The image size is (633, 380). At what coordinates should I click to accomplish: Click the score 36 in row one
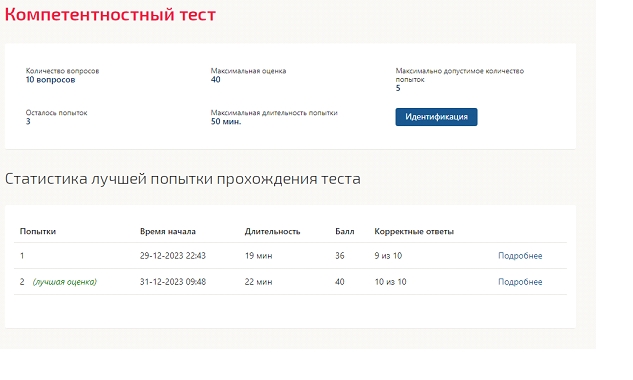pyautogui.click(x=340, y=256)
